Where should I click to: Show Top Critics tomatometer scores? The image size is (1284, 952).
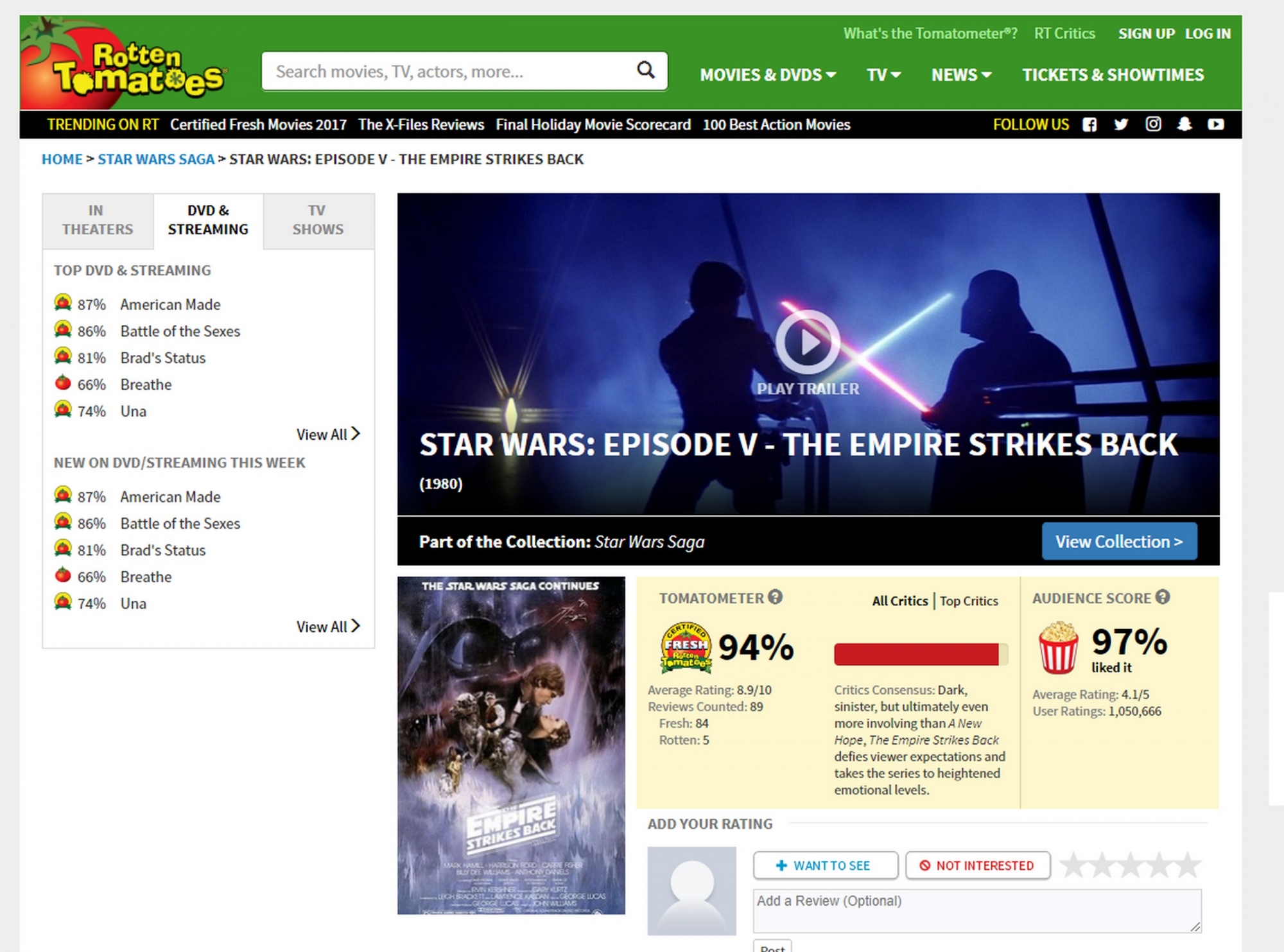(x=969, y=601)
